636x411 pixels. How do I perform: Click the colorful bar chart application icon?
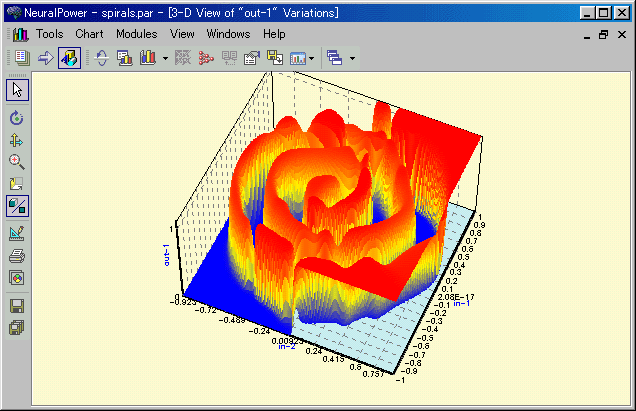[20, 35]
